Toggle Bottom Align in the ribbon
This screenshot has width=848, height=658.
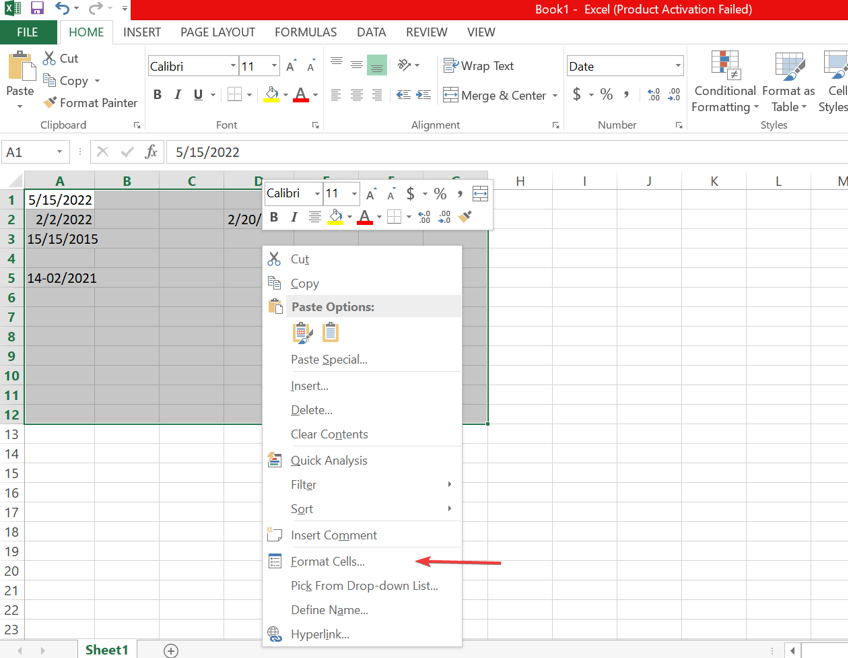[x=377, y=65]
